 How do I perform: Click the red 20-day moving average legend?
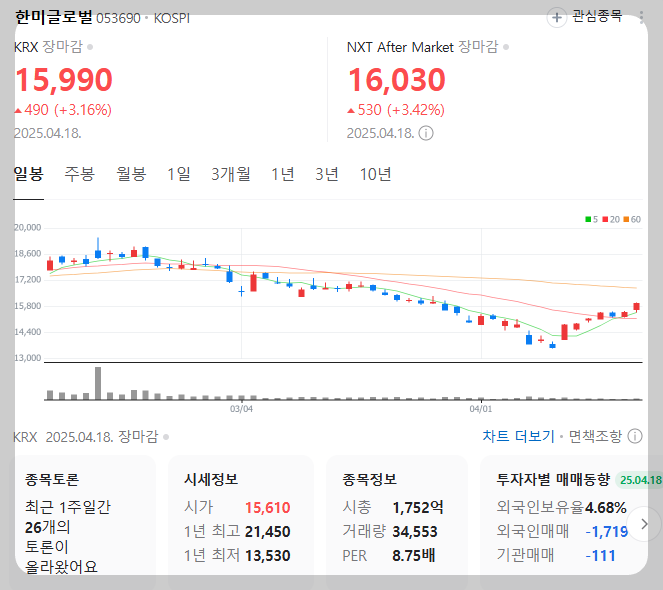click(611, 219)
